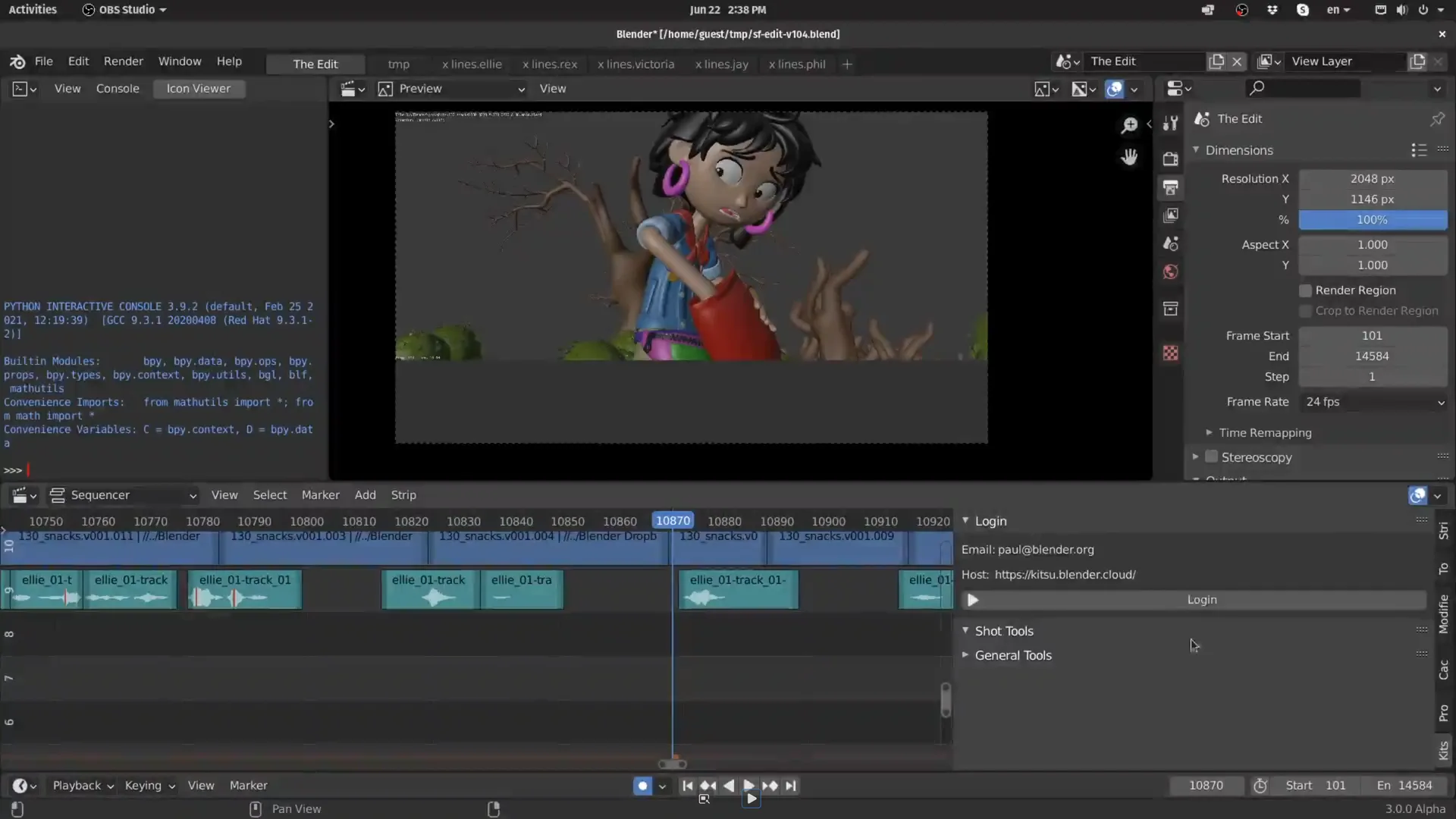
Task: Open the Render menu
Action: (123, 61)
